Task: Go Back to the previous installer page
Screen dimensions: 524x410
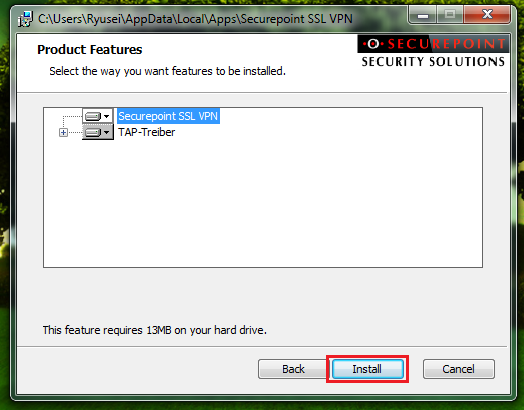Action: tap(293, 369)
